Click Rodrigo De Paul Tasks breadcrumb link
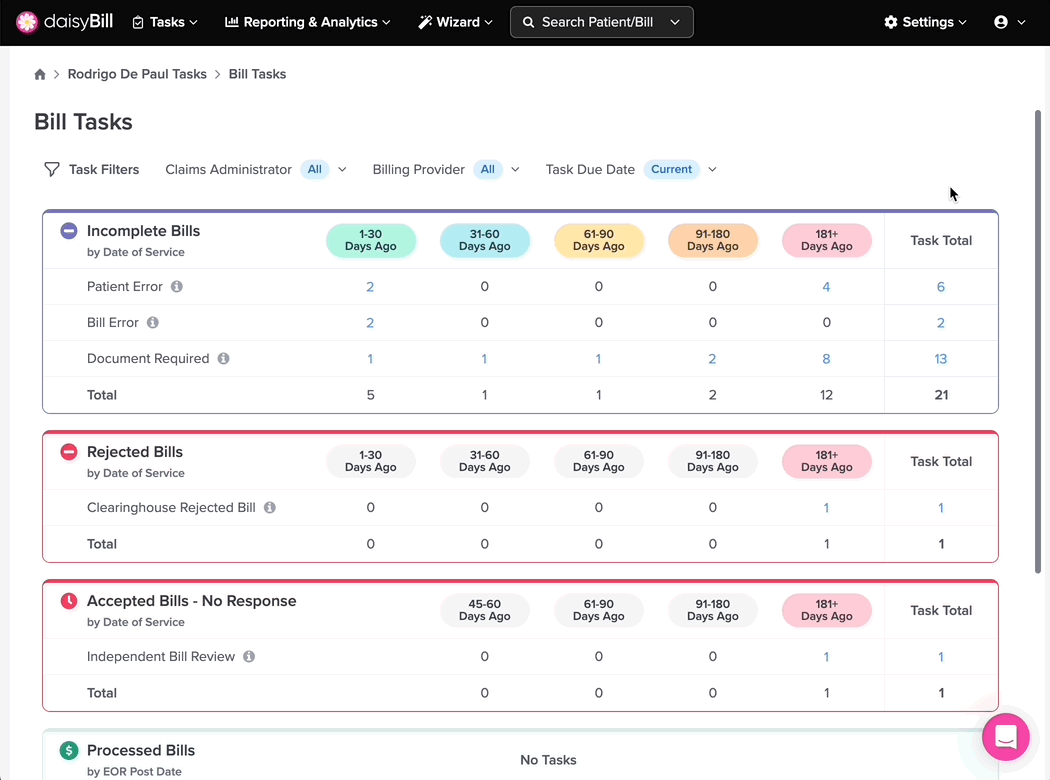Image resolution: width=1050 pixels, height=780 pixels. pyautogui.click(x=137, y=74)
